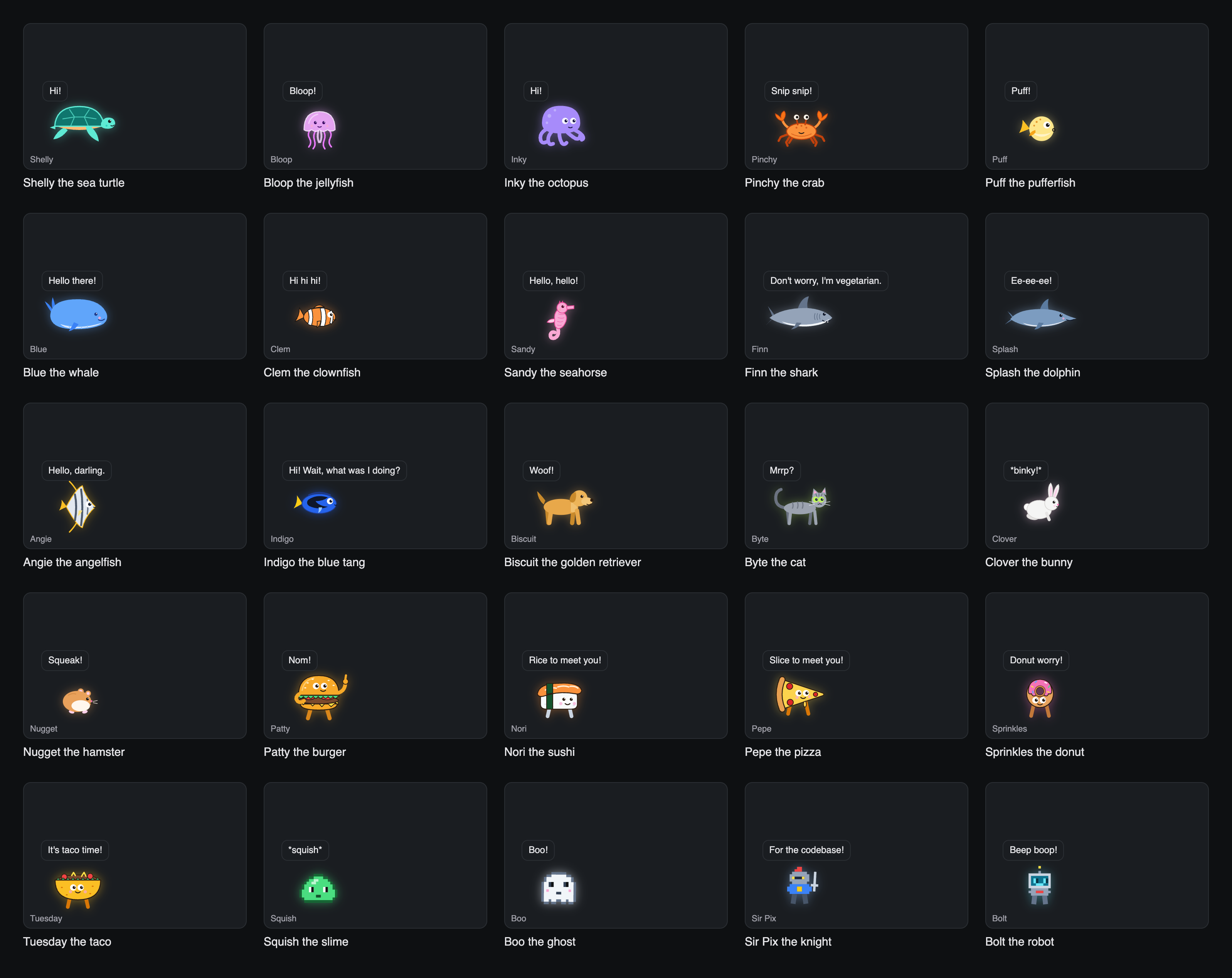Click the small 'Splash' name label
The width and height of the screenshot is (1232, 978).
1005,349
